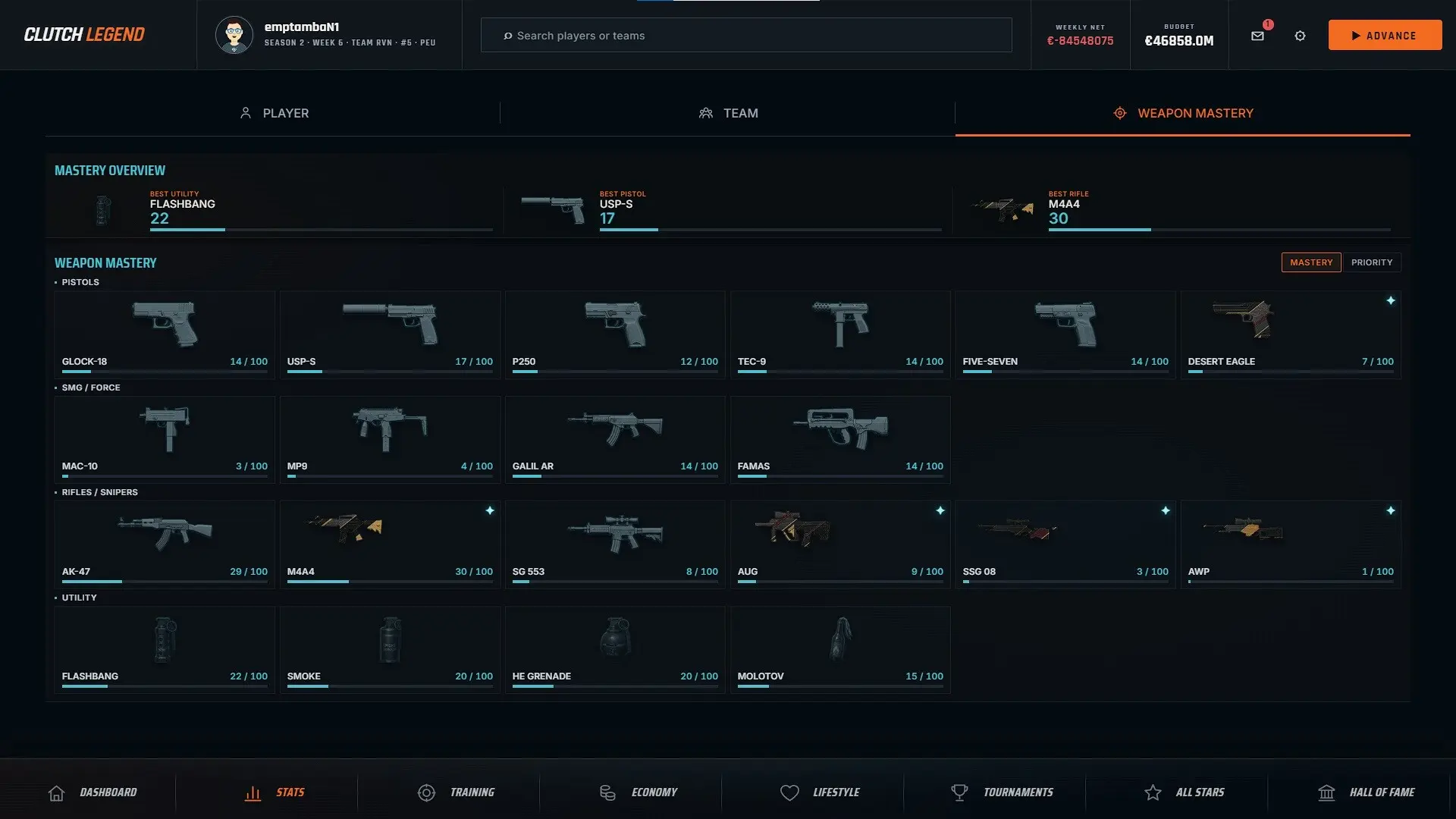Select the AK-47 weapon card

click(165, 544)
